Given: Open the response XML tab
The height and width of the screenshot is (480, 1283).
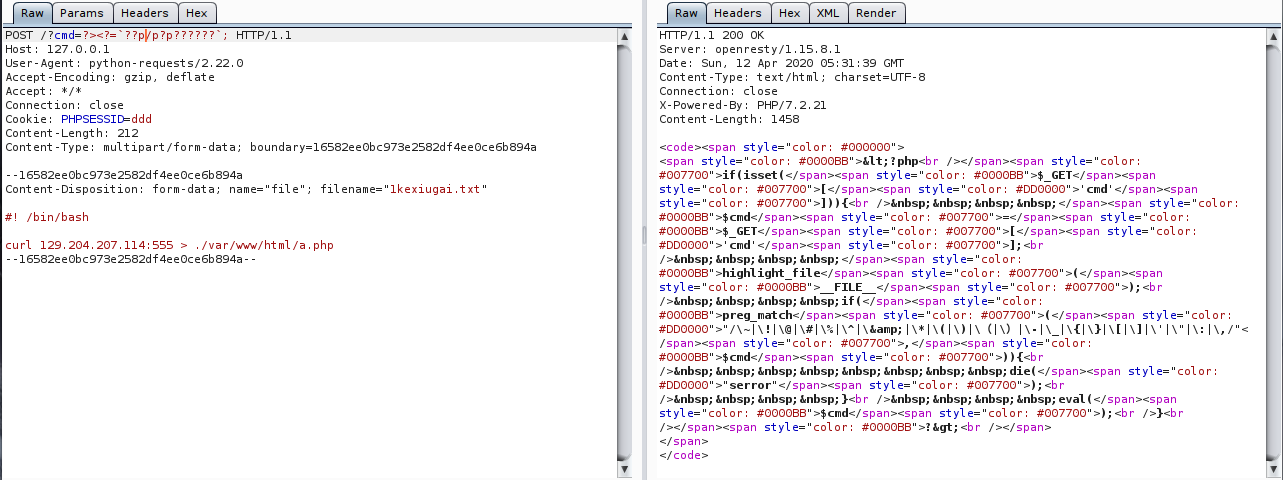Looking at the screenshot, I should [828, 13].
